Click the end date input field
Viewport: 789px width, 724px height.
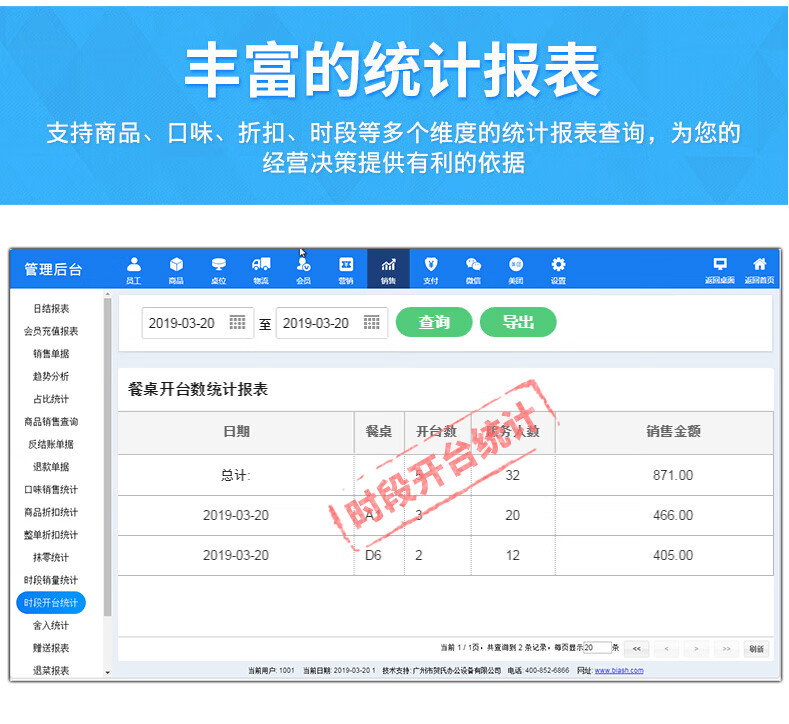[332, 323]
